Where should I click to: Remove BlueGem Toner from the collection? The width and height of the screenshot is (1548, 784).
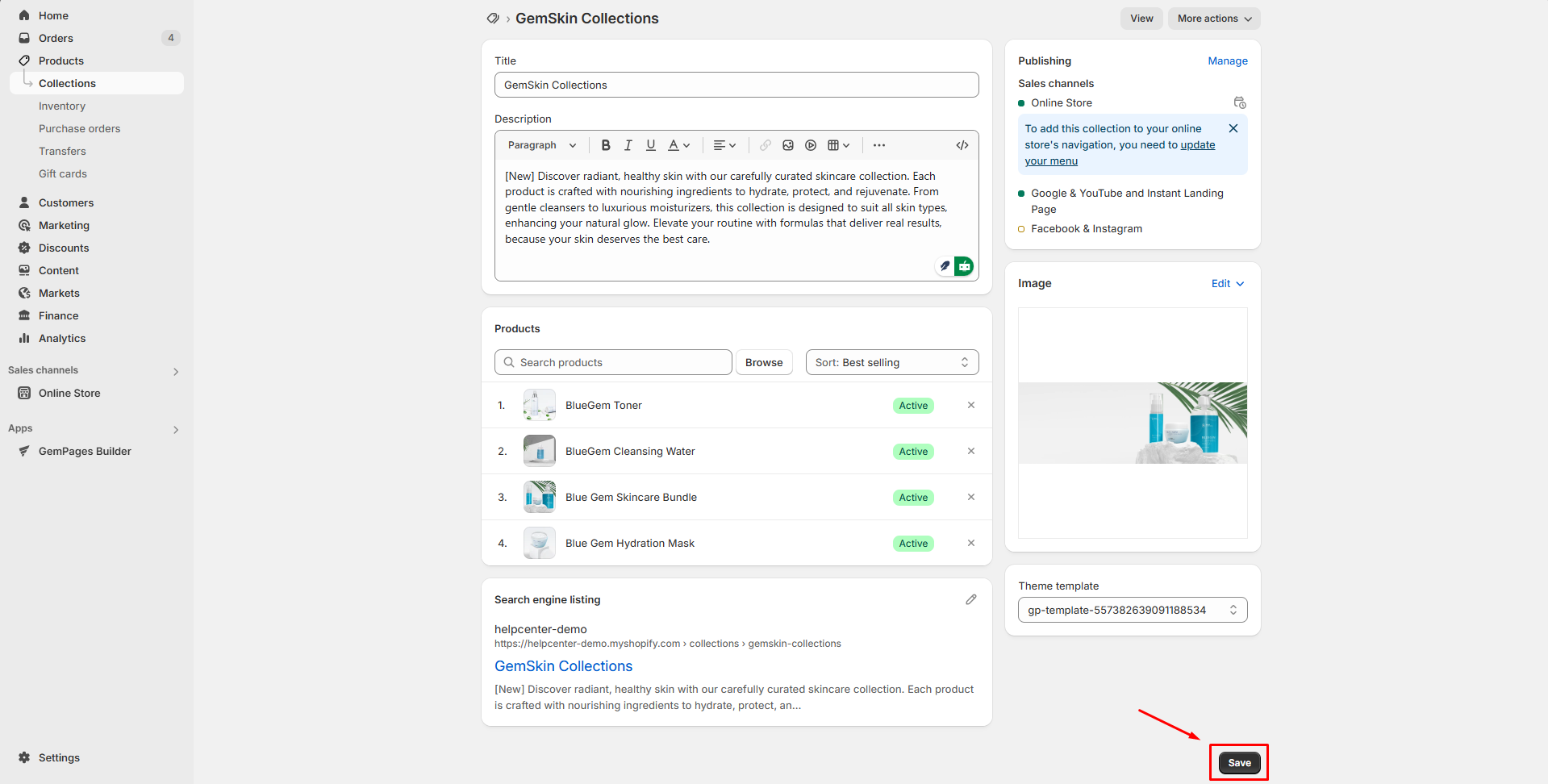tap(971, 405)
